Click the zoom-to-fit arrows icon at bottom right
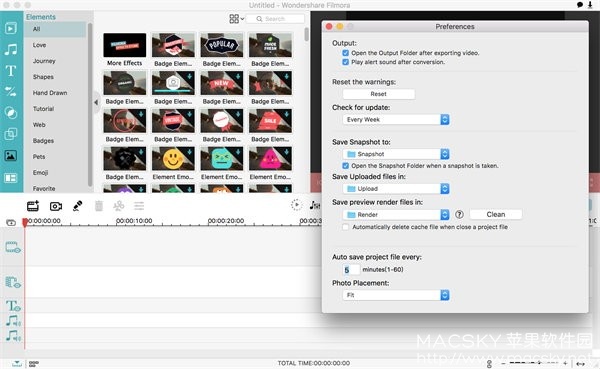The image size is (600, 369). (x=580, y=364)
